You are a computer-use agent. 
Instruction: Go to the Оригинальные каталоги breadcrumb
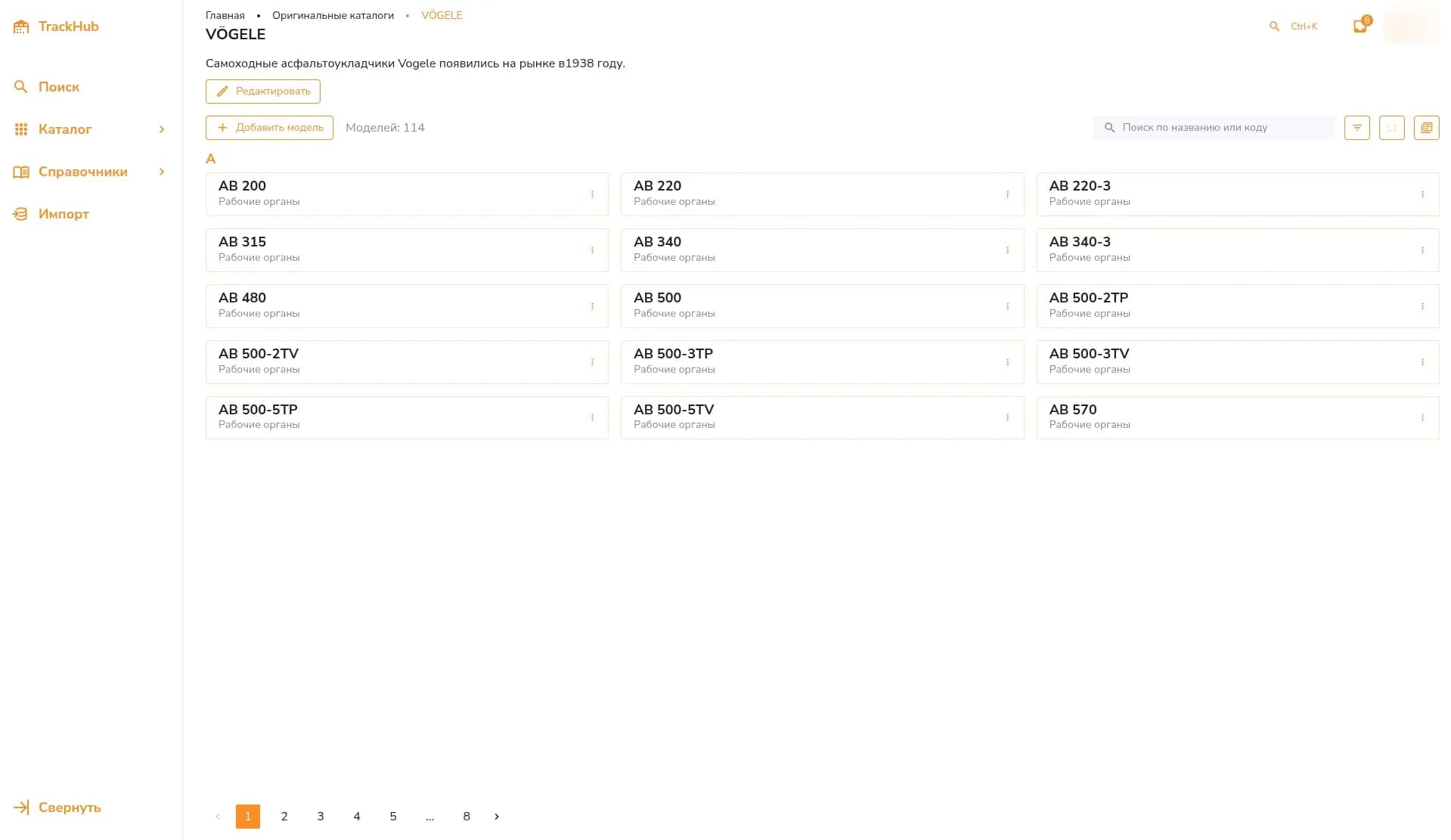[x=333, y=15]
